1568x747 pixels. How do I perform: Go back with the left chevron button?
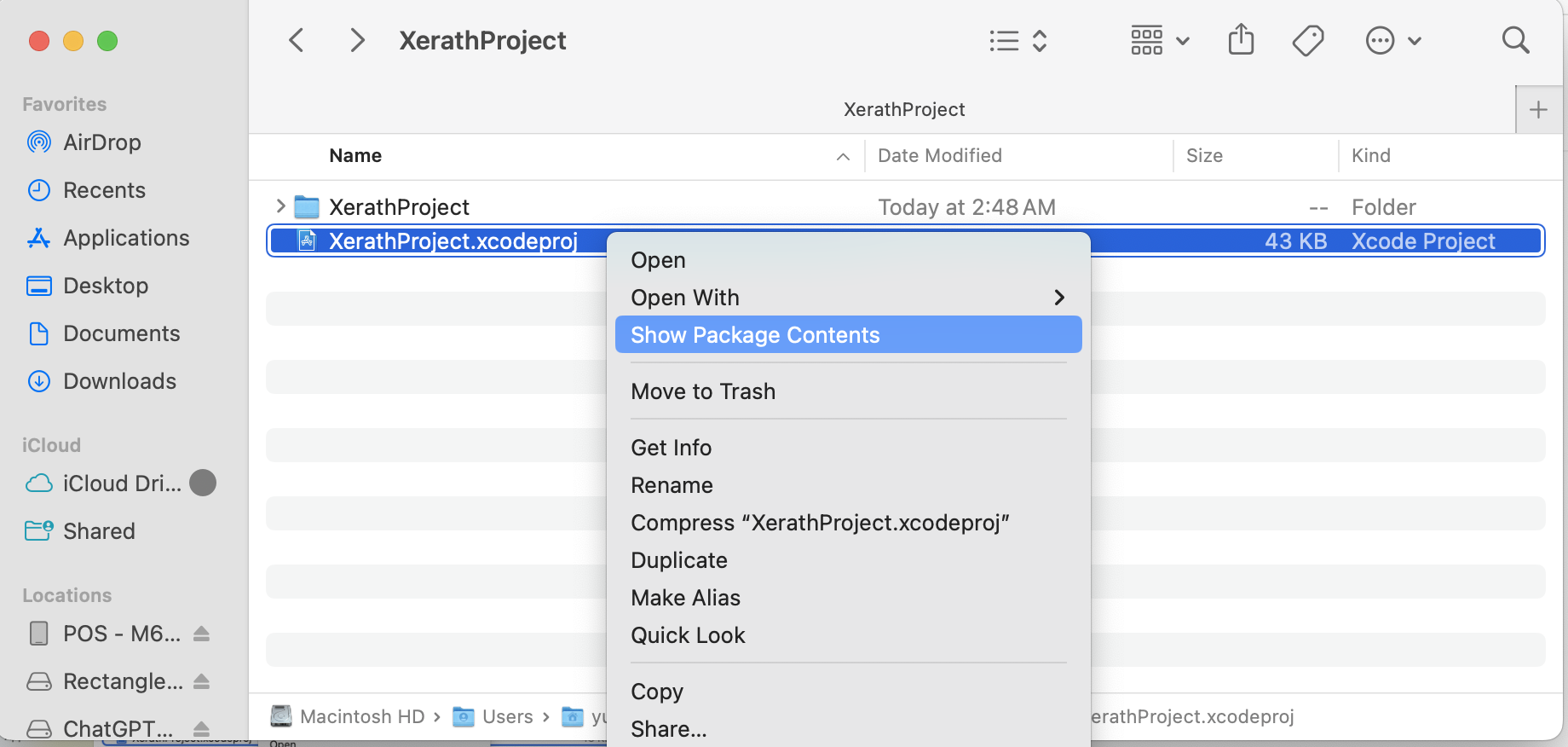pyautogui.click(x=297, y=40)
